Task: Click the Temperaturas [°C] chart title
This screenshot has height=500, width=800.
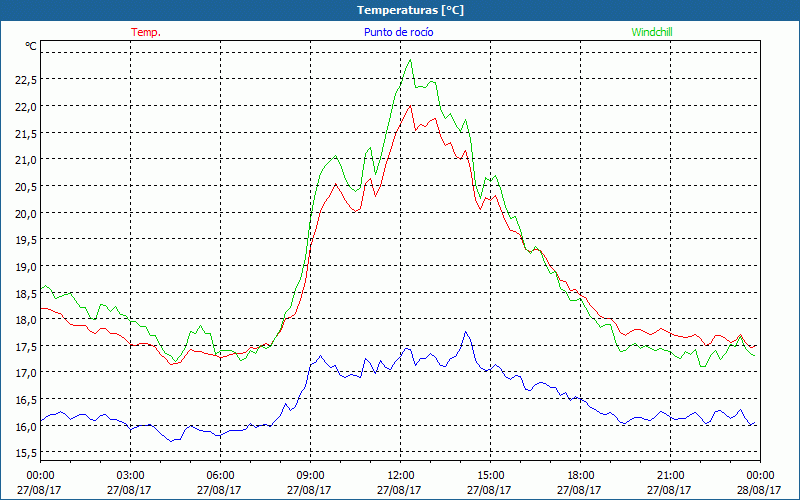Action: (410, 10)
